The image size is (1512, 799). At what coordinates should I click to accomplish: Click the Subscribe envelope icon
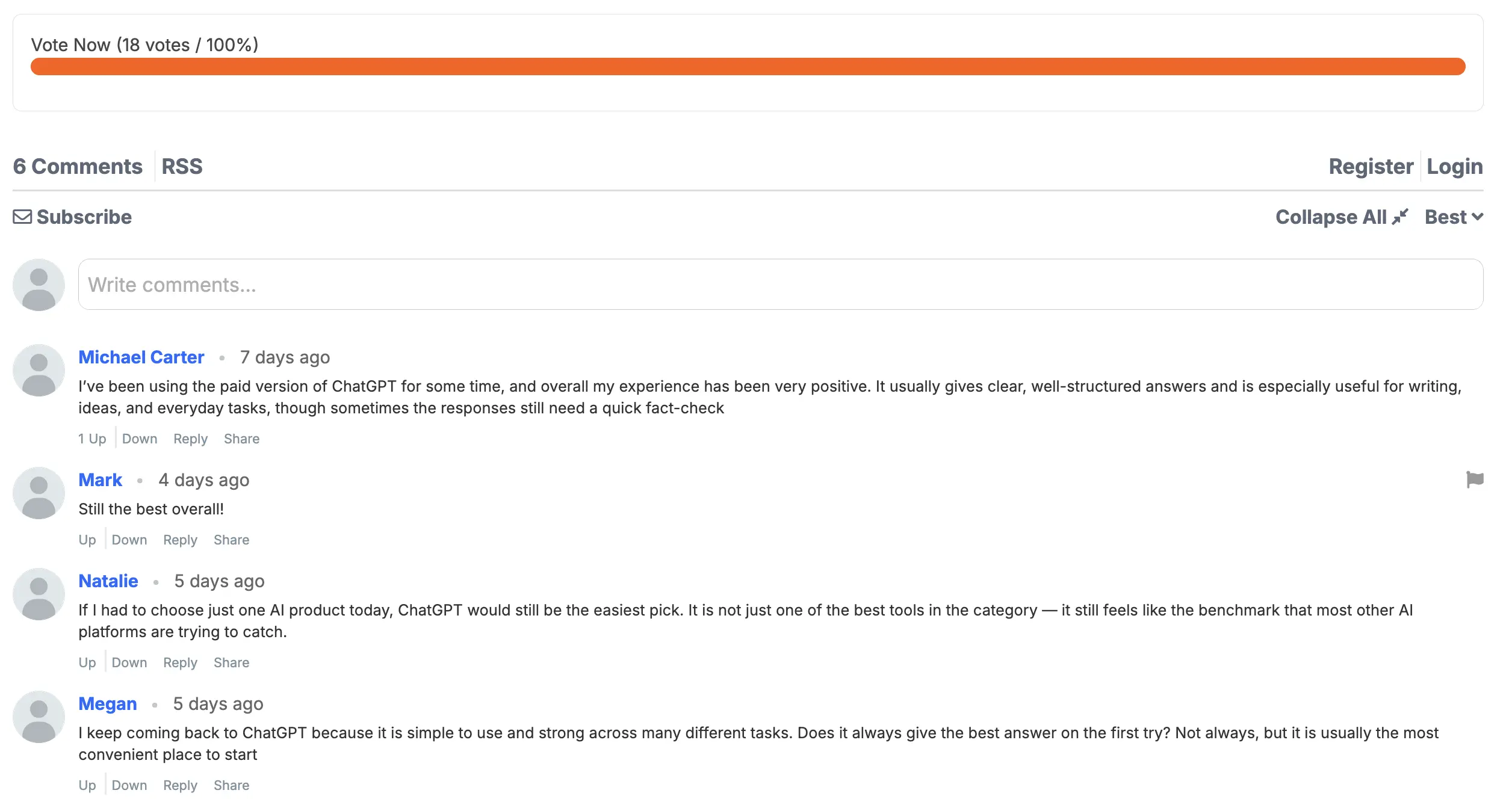(x=22, y=217)
